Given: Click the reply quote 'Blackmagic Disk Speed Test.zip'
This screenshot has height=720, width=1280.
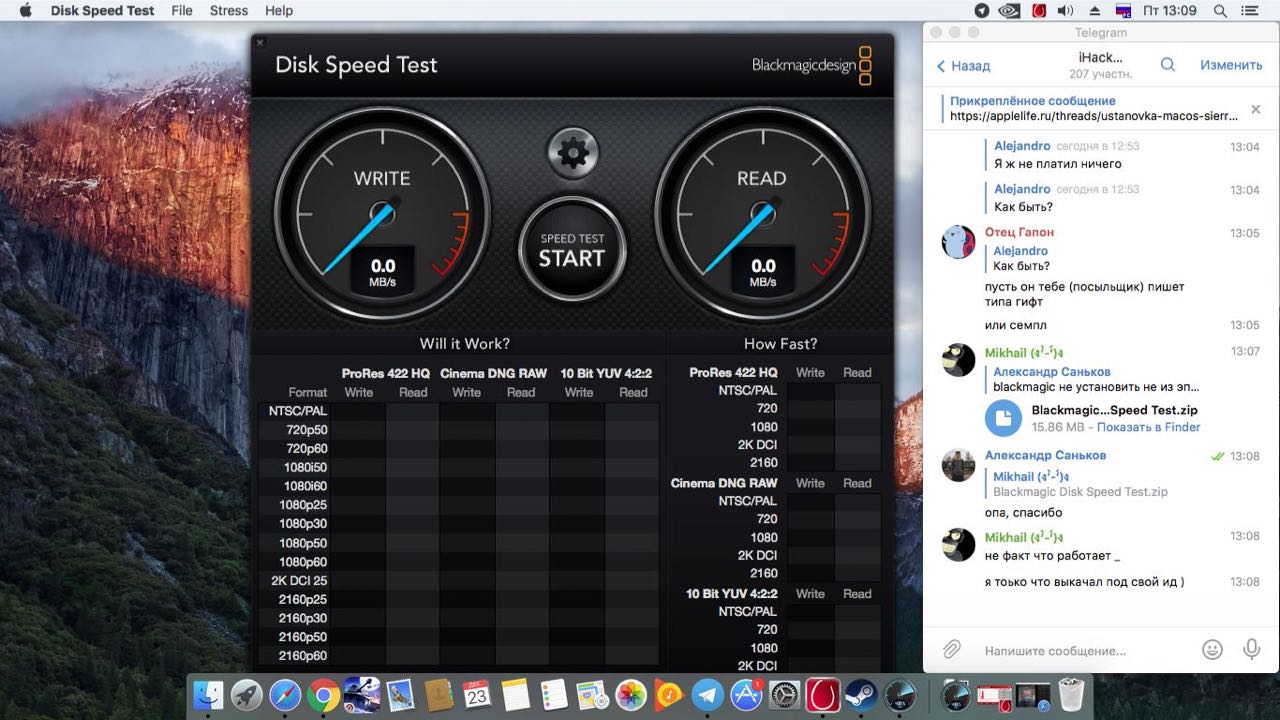Looking at the screenshot, I should coord(1080,492).
